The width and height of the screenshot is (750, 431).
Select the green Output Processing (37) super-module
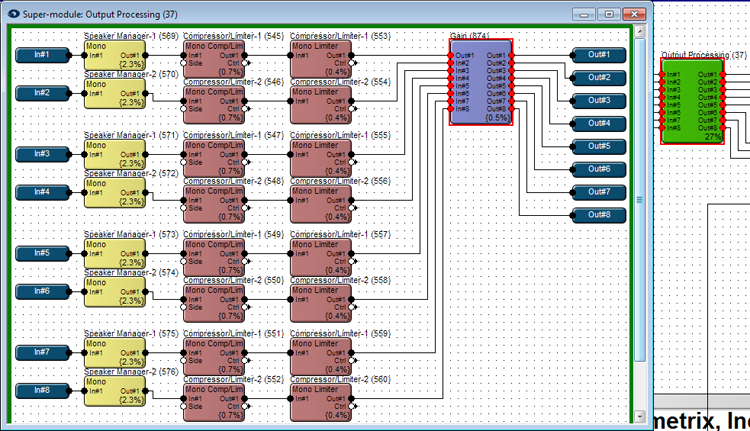pos(693,101)
